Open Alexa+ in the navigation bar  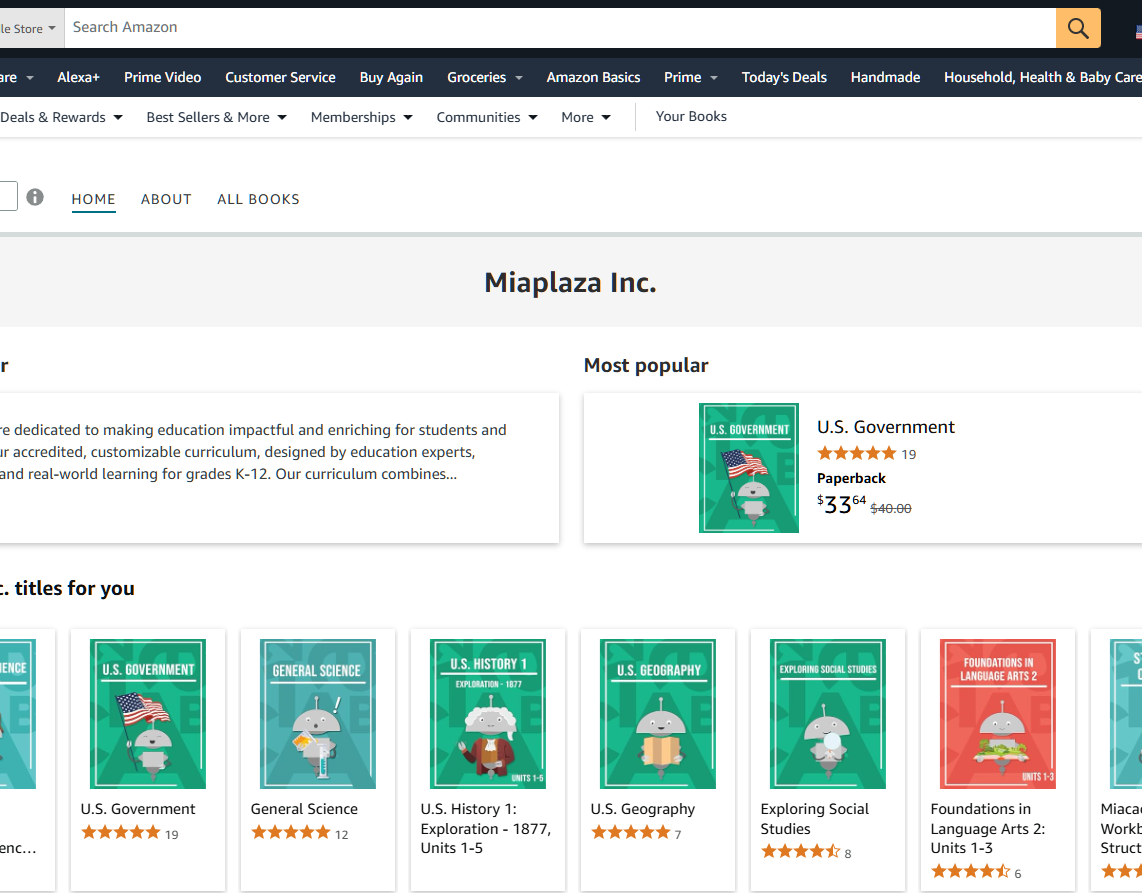click(79, 77)
